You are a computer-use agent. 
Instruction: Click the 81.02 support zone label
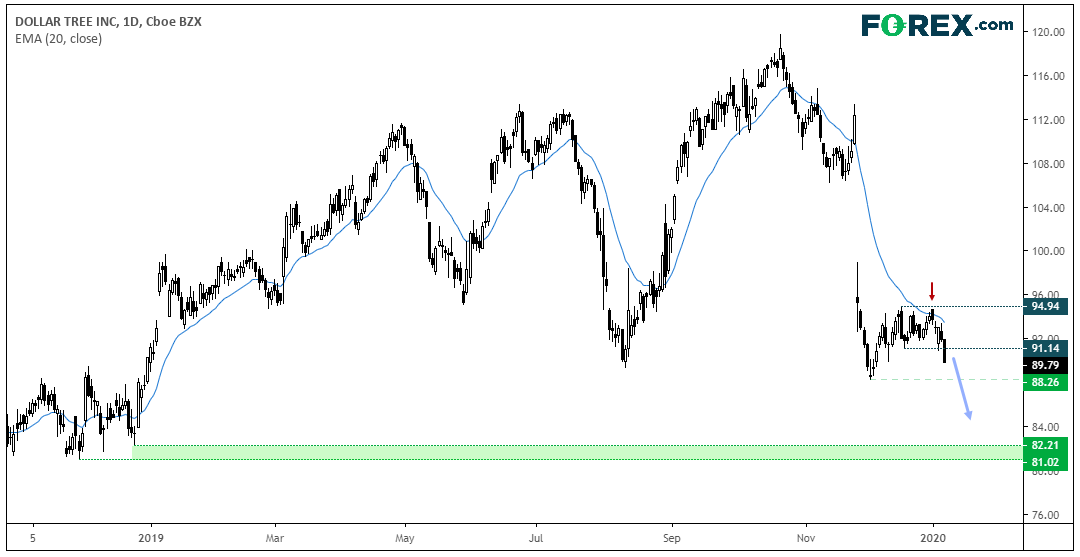pos(1048,461)
